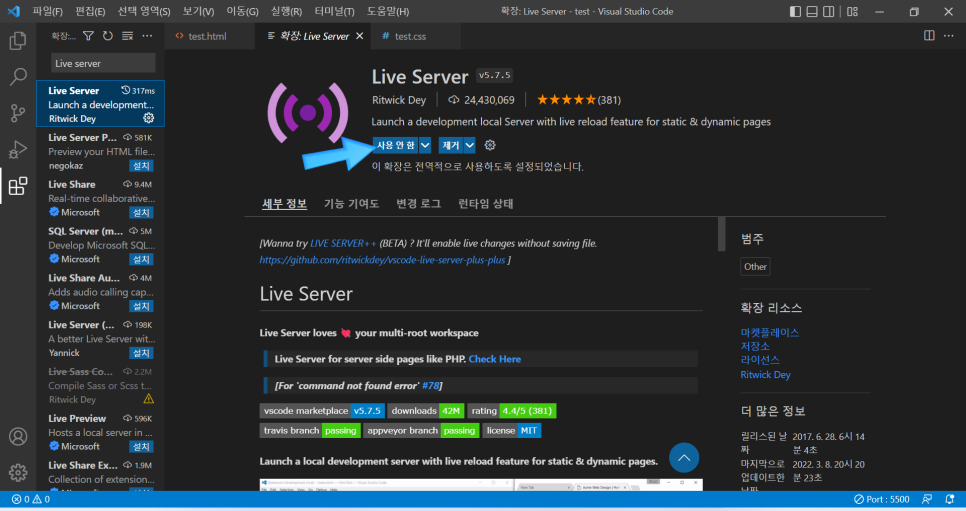Clear extension search results icon
The height and width of the screenshot is (511, 966).
[128, 36]
